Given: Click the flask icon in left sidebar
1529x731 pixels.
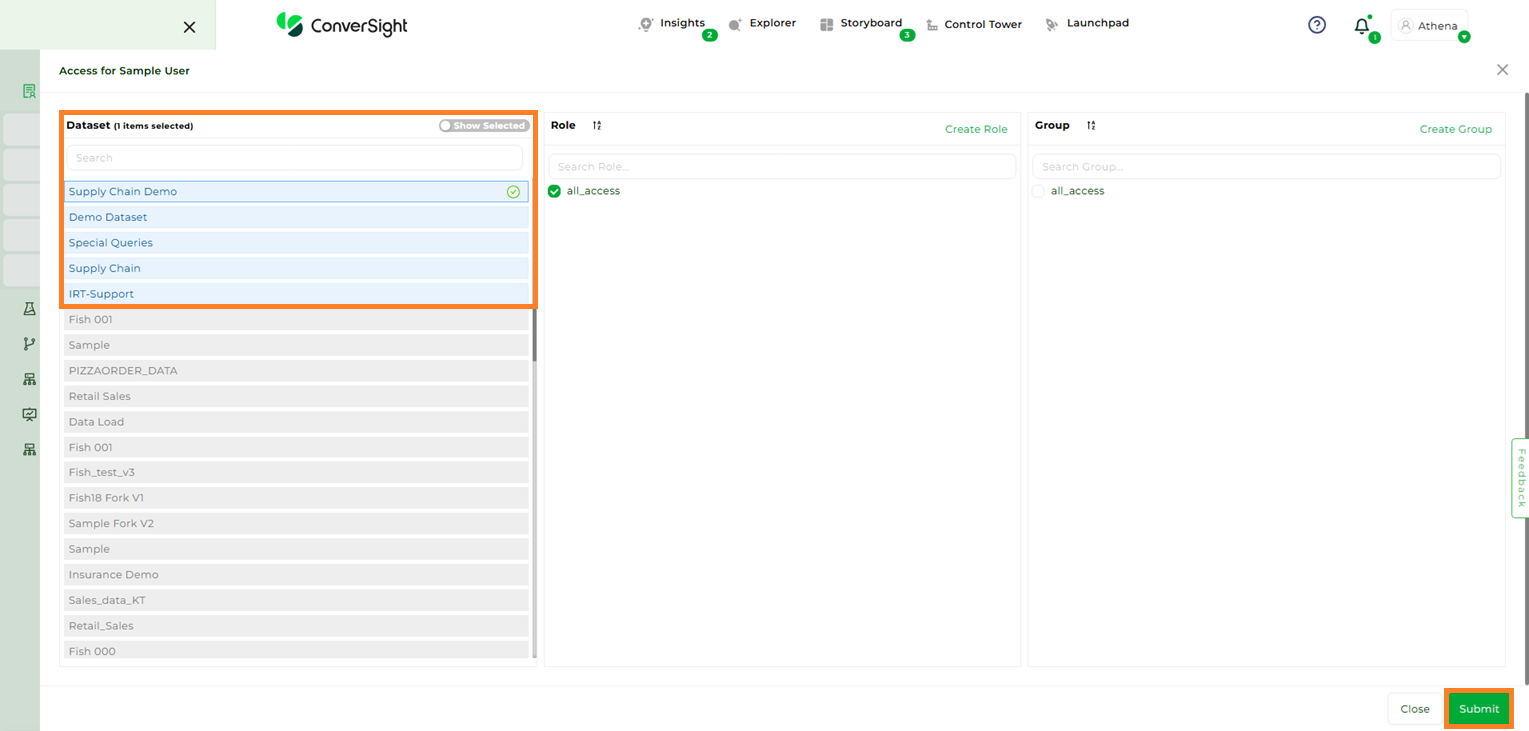Looking at the screenshot, I should [x=30, y=309].
